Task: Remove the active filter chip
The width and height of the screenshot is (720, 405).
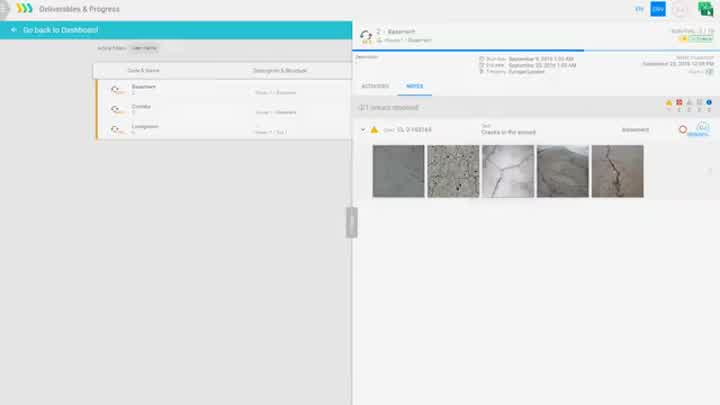Action: pyautogui.click(x=144, y=48)
